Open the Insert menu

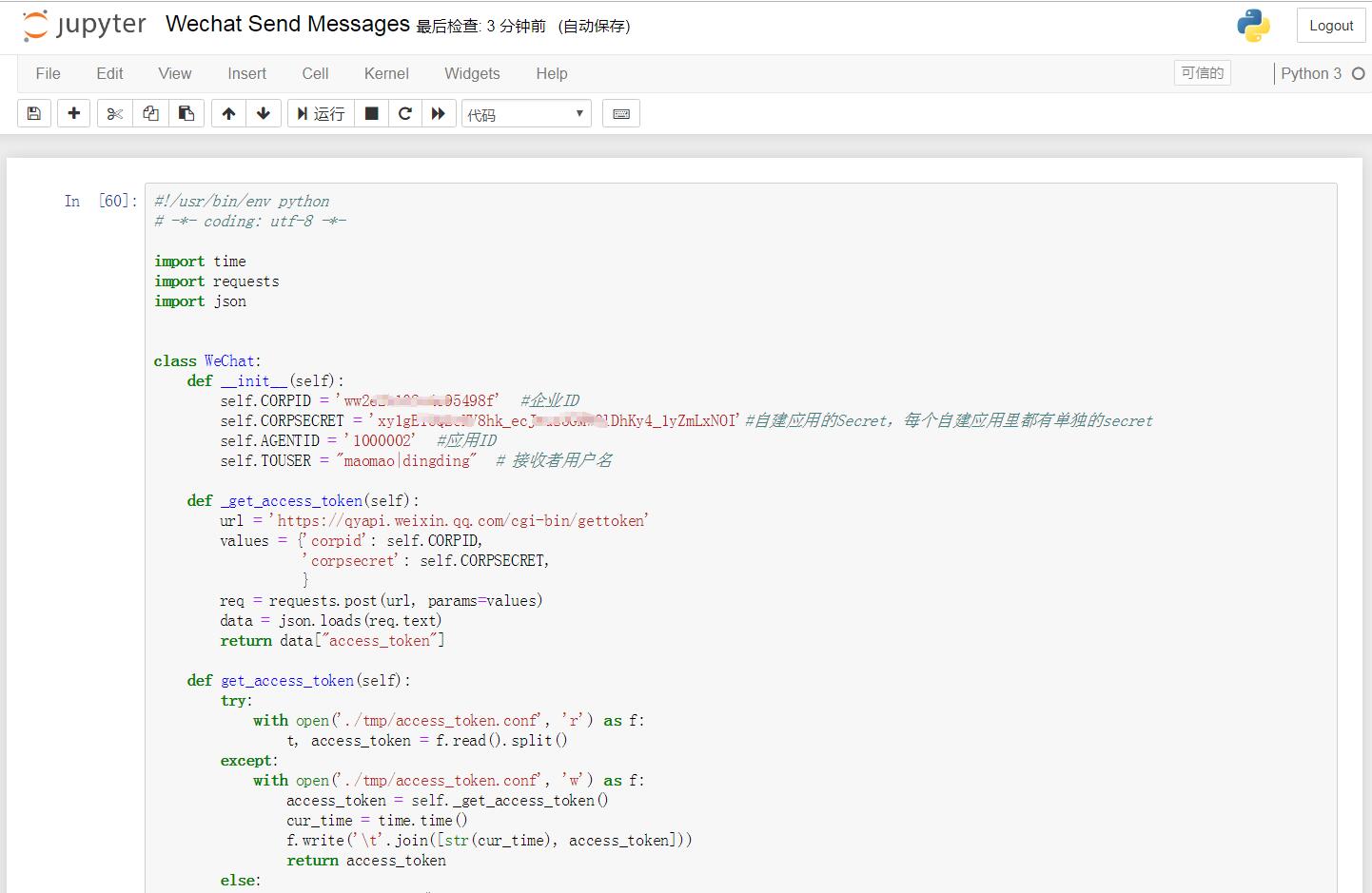[x=247, y=73]
